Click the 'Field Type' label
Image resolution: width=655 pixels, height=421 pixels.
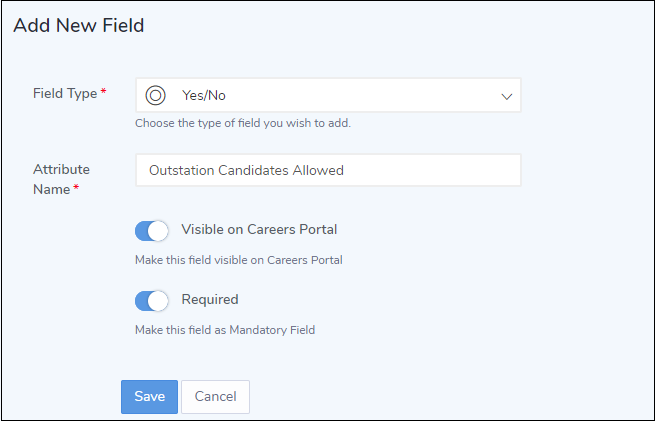65,93
